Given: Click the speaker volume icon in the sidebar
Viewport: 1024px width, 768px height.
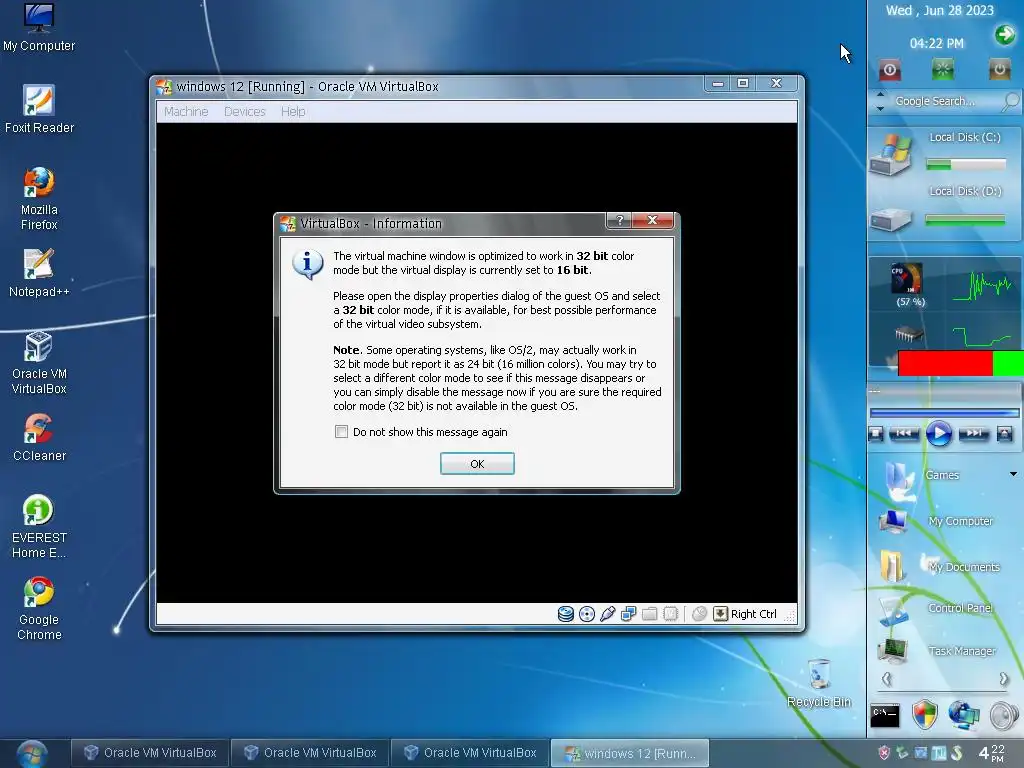Looking at the screenshot, I should (1004, 716).
